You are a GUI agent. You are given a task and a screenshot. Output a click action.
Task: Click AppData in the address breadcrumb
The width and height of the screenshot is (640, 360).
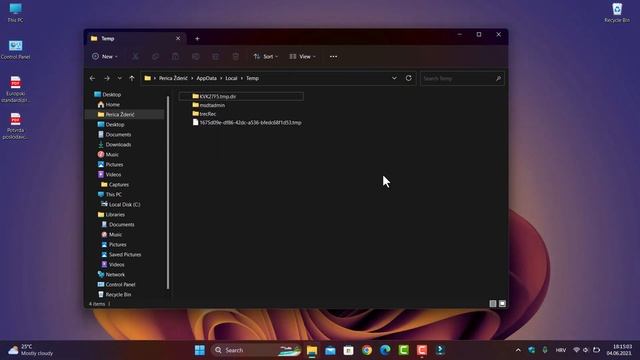tap(207, 78)
